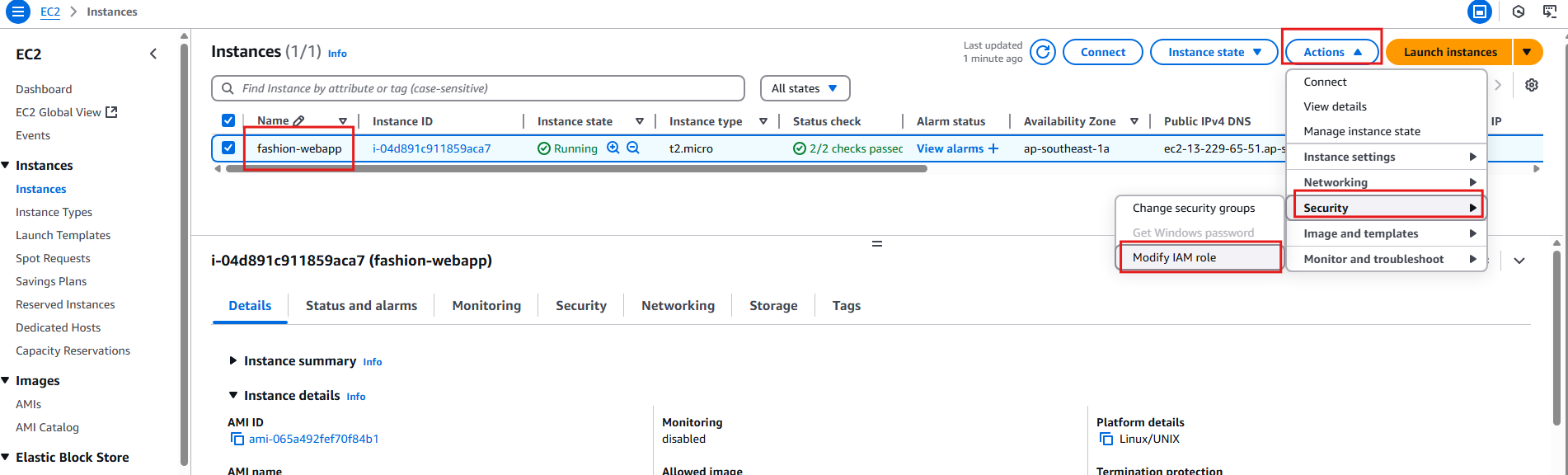Go to the next page of instances

[x=1498, y=85]
